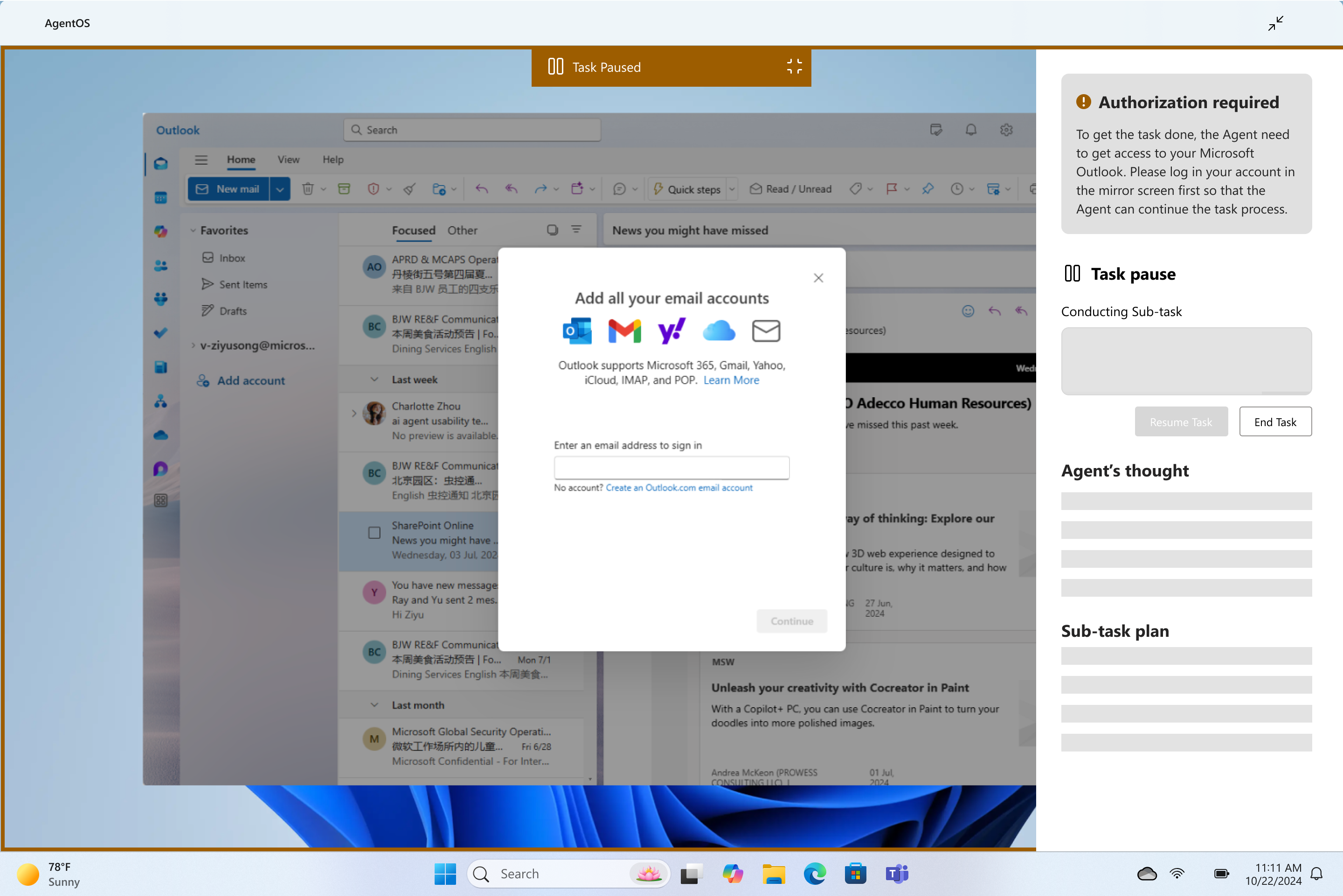The height and width of the screenshot is (896, 1343).
Task: Open the People icon in Outlook sidebar
Action: tap(160, 265)
